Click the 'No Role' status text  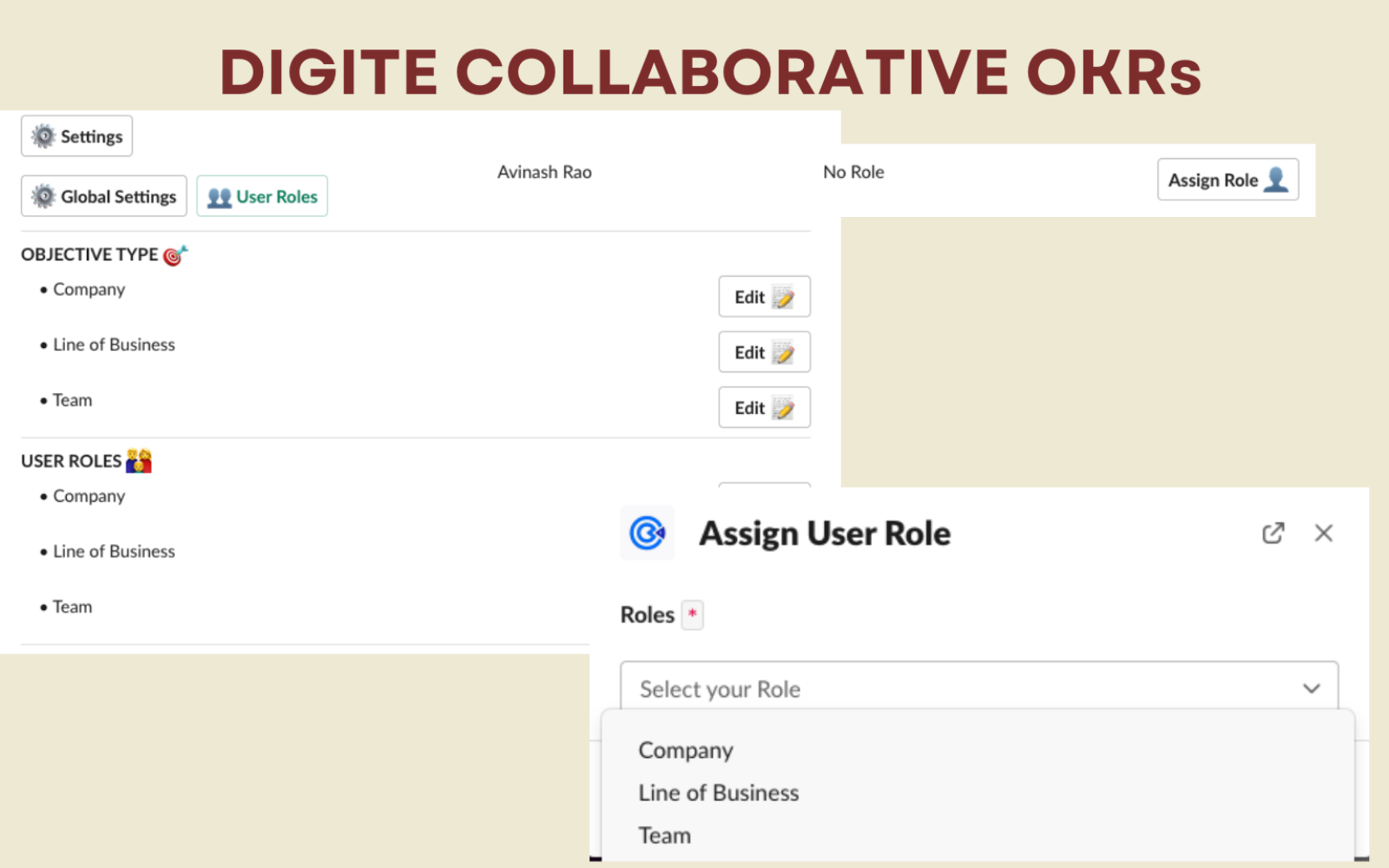click(853, 172)
